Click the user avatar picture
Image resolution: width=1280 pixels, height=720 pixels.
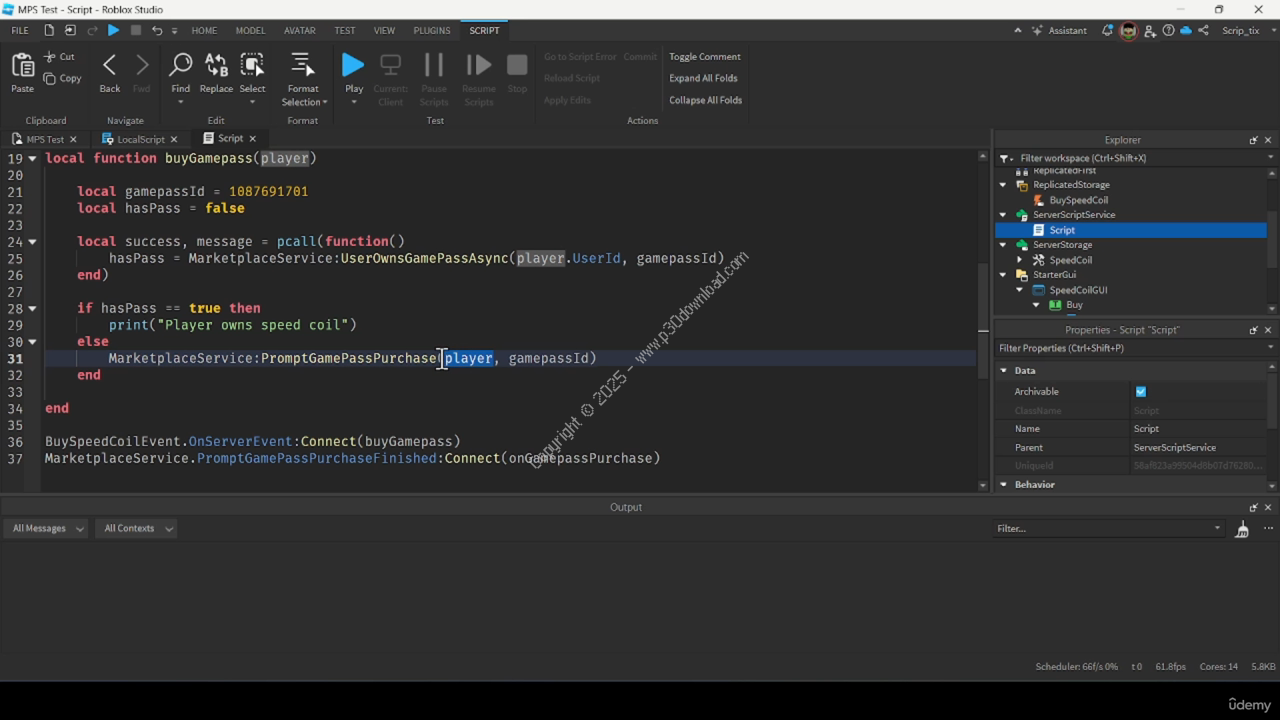click(x=1128, y=30)
